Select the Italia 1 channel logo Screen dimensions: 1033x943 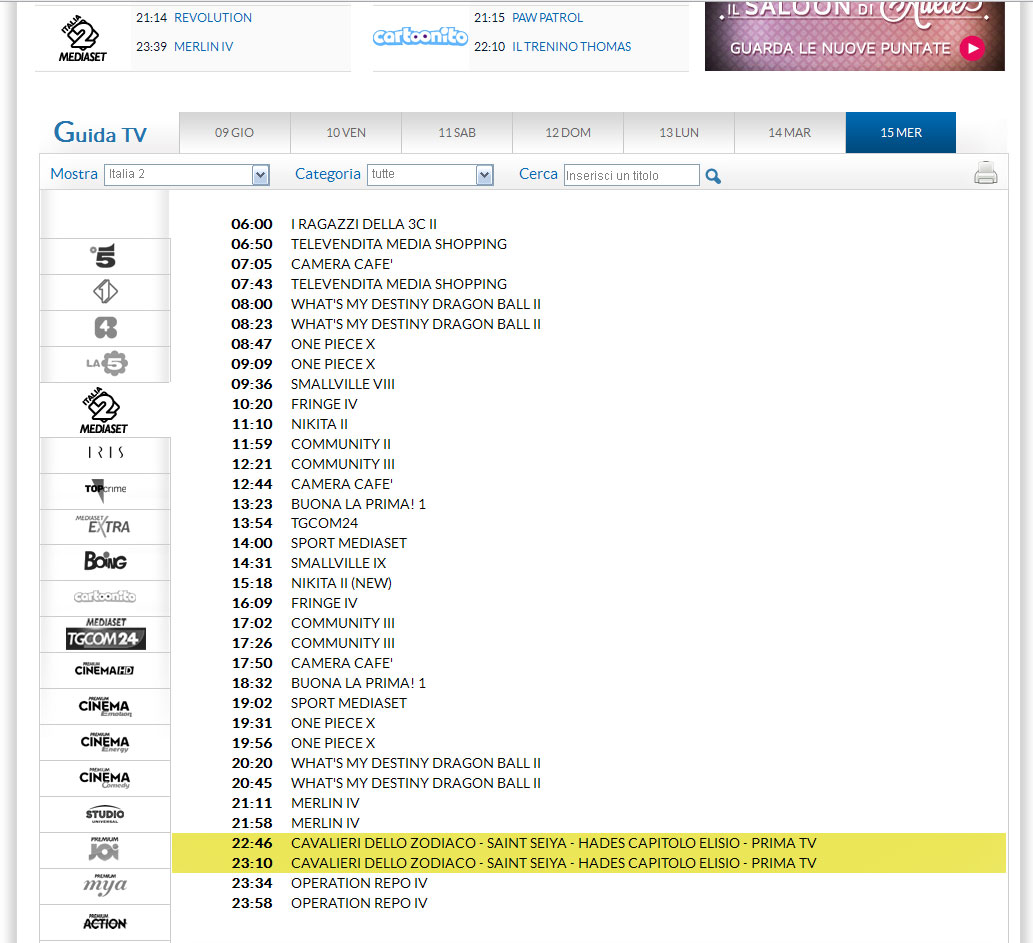point(105,291)
